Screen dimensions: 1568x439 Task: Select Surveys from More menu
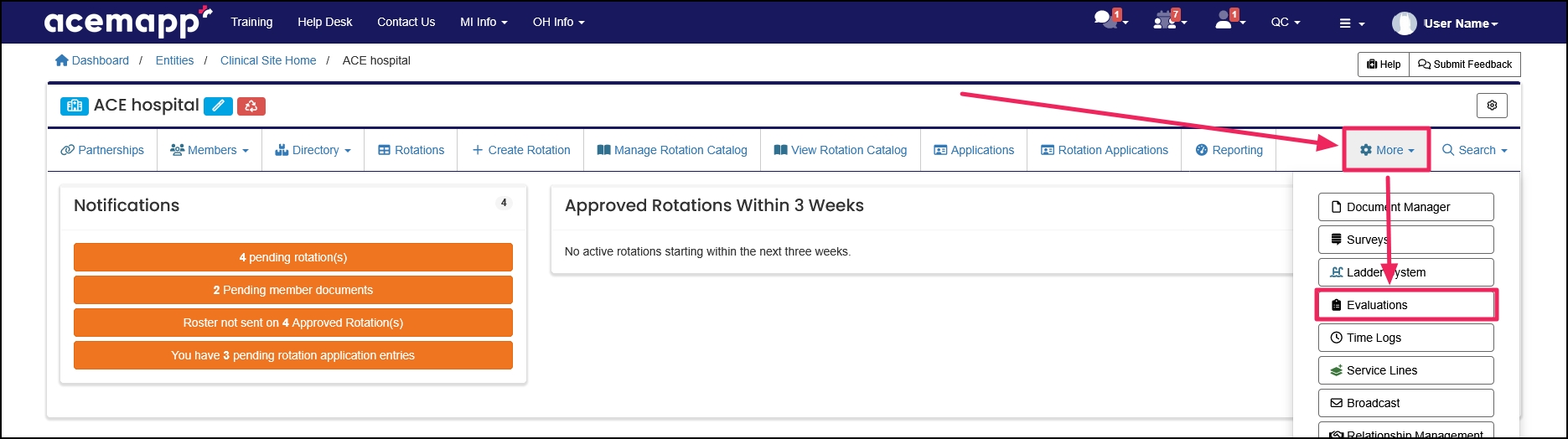[1406, 240]
